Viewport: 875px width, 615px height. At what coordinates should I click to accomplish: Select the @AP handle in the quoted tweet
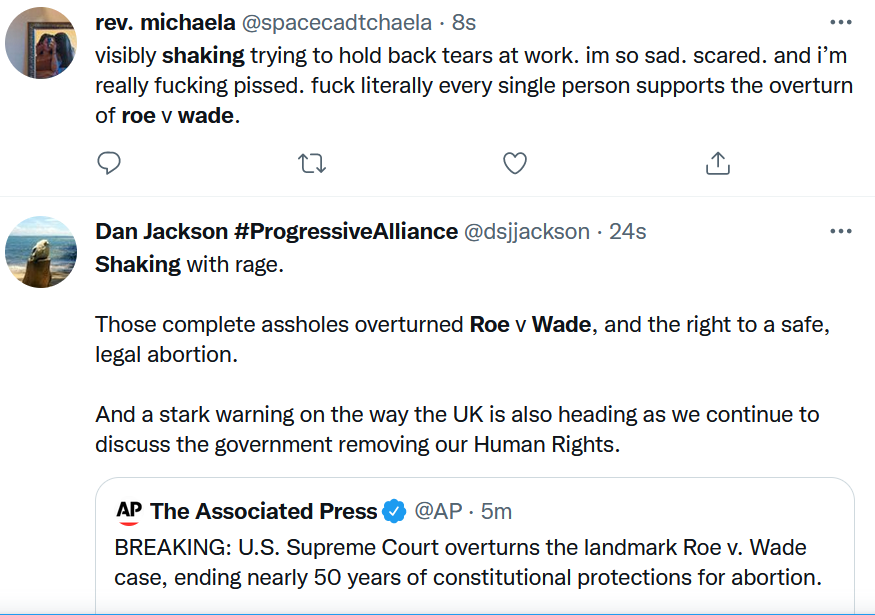pyautogui.click(x=438, y=512)
